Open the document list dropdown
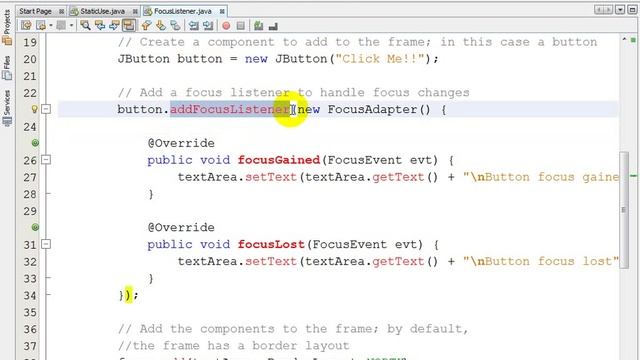The image size is (640, 360). 620,10
